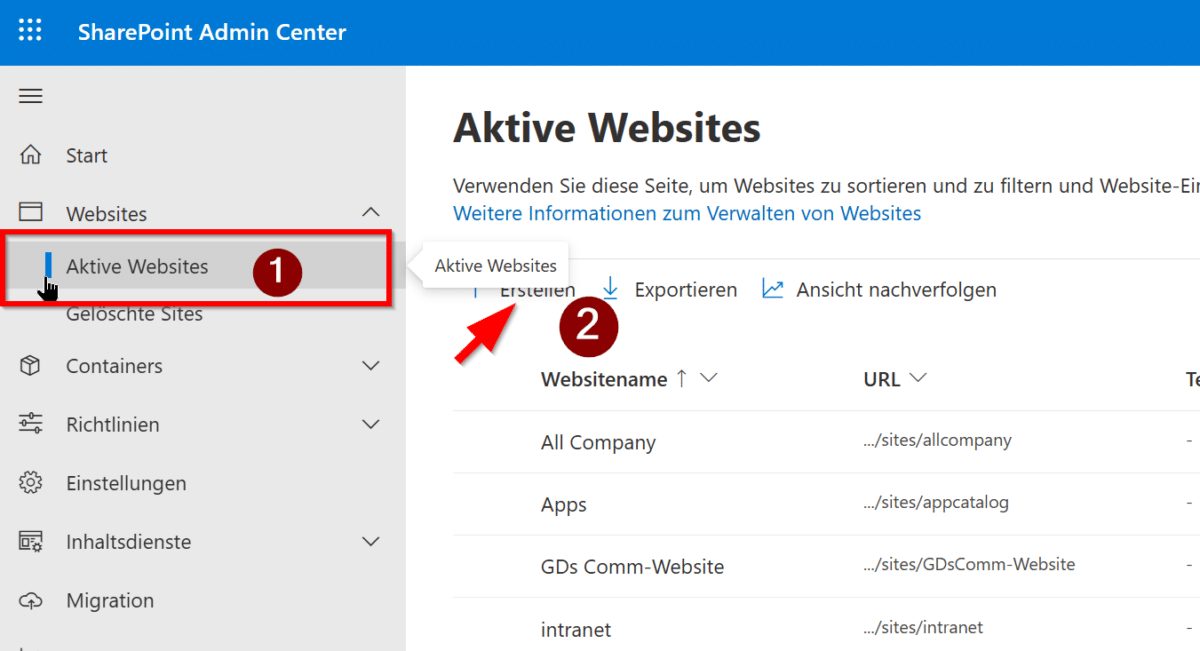The height and width of the screenshot is (651, 1200).
Task: Open the URL column filter dropdown
Action: pyautogui.click(x=917, y=379)
